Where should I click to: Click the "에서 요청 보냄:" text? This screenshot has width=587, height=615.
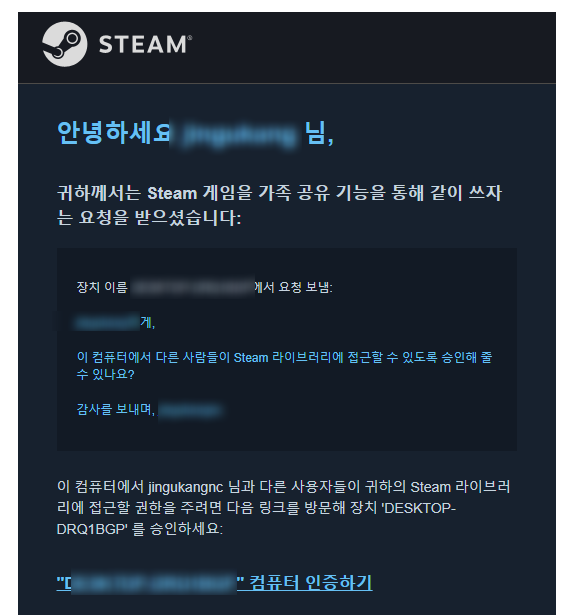pos(294,287)
